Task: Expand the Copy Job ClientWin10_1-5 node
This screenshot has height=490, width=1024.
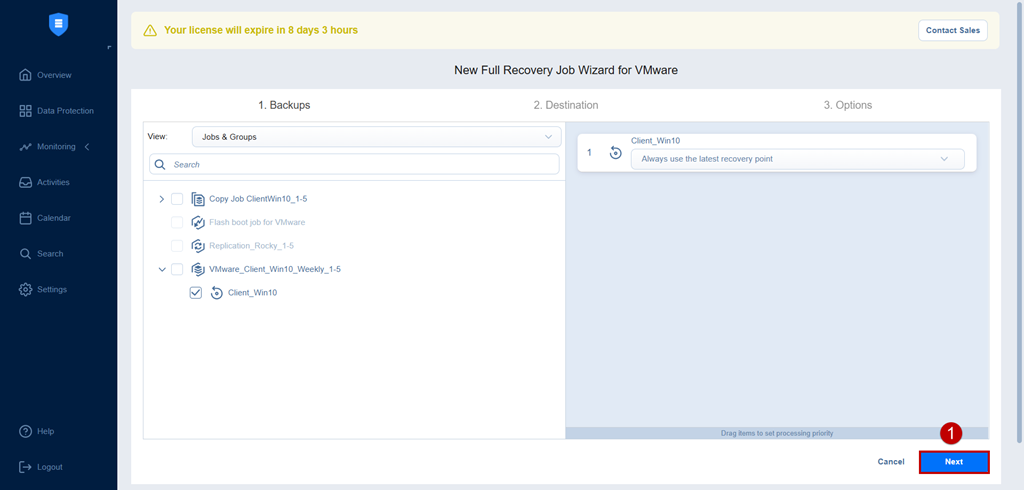Action: pyautogui.click(x=162, y=199)
